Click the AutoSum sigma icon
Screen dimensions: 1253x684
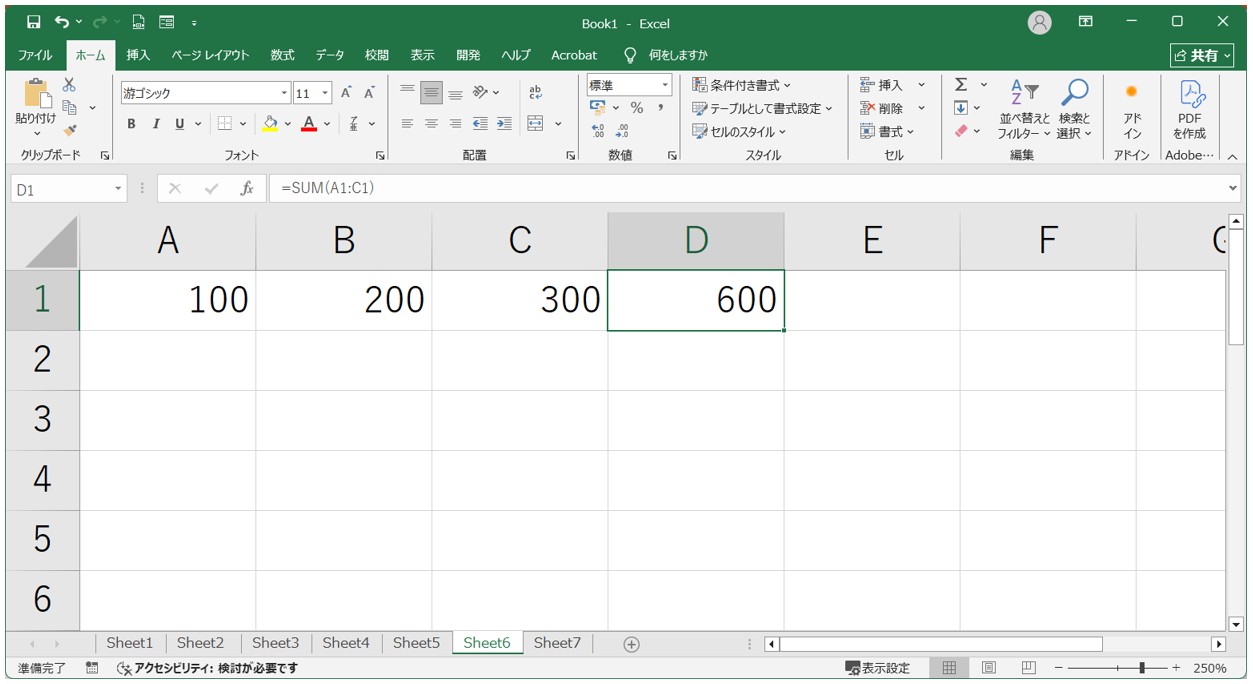(x=961, y=85)
